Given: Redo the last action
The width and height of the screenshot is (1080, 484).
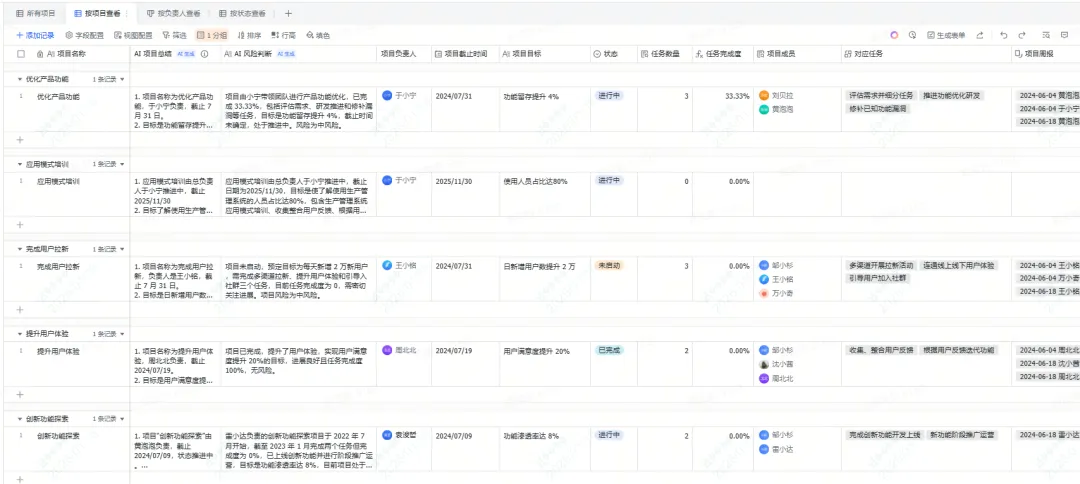Looking at the screenshot, I should (1022, 35).
